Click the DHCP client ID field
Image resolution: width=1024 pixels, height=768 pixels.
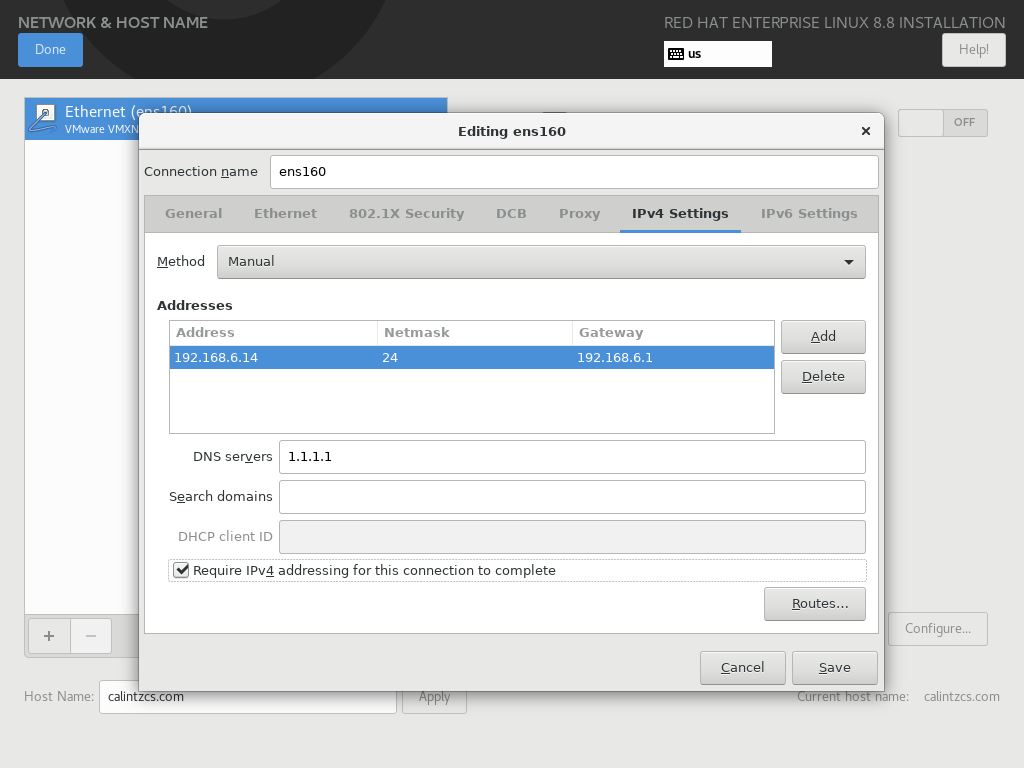click(x=572, y=537)
